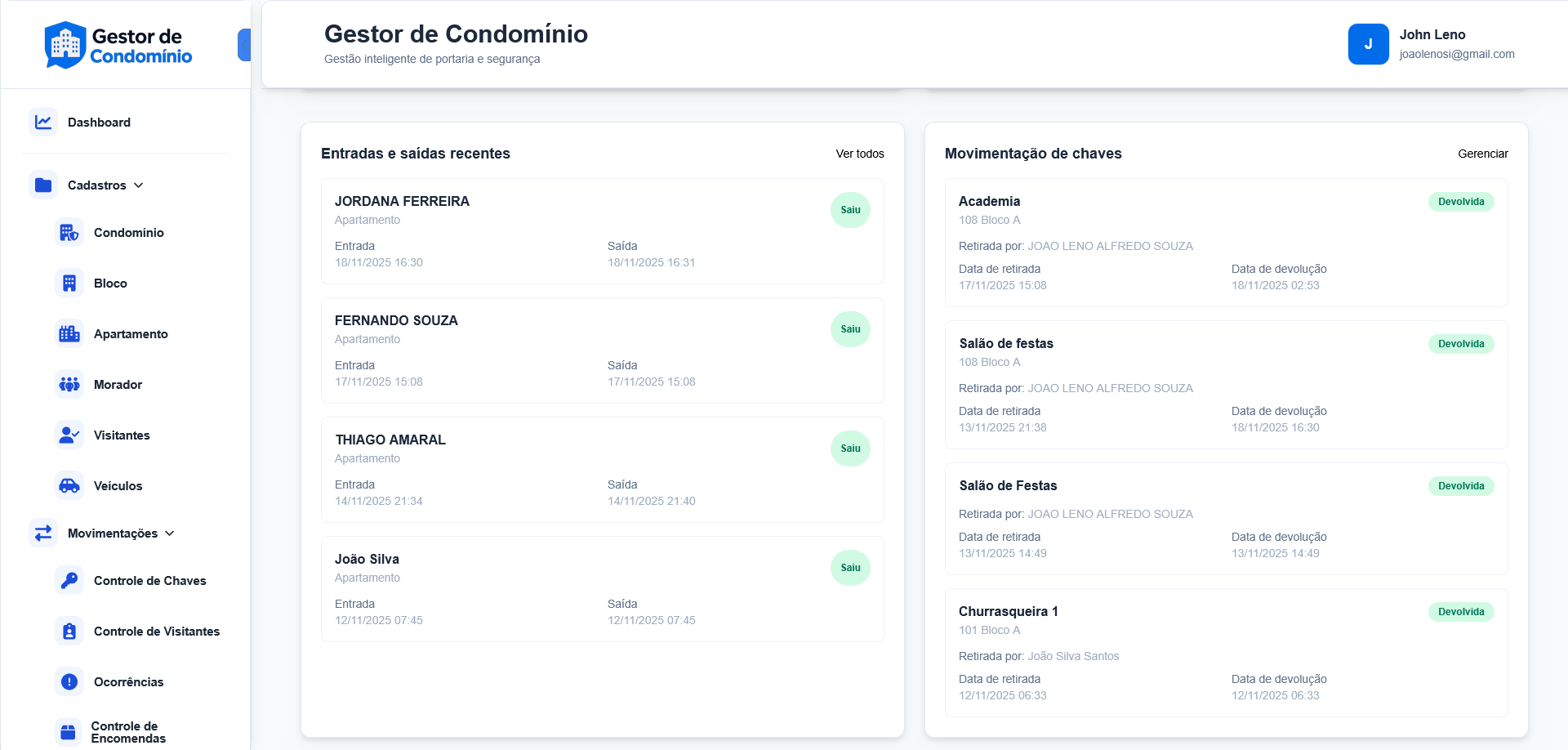Open Ocorrências via its alert icon
This screenshot has width=1568, height=750.
[69, 681]
